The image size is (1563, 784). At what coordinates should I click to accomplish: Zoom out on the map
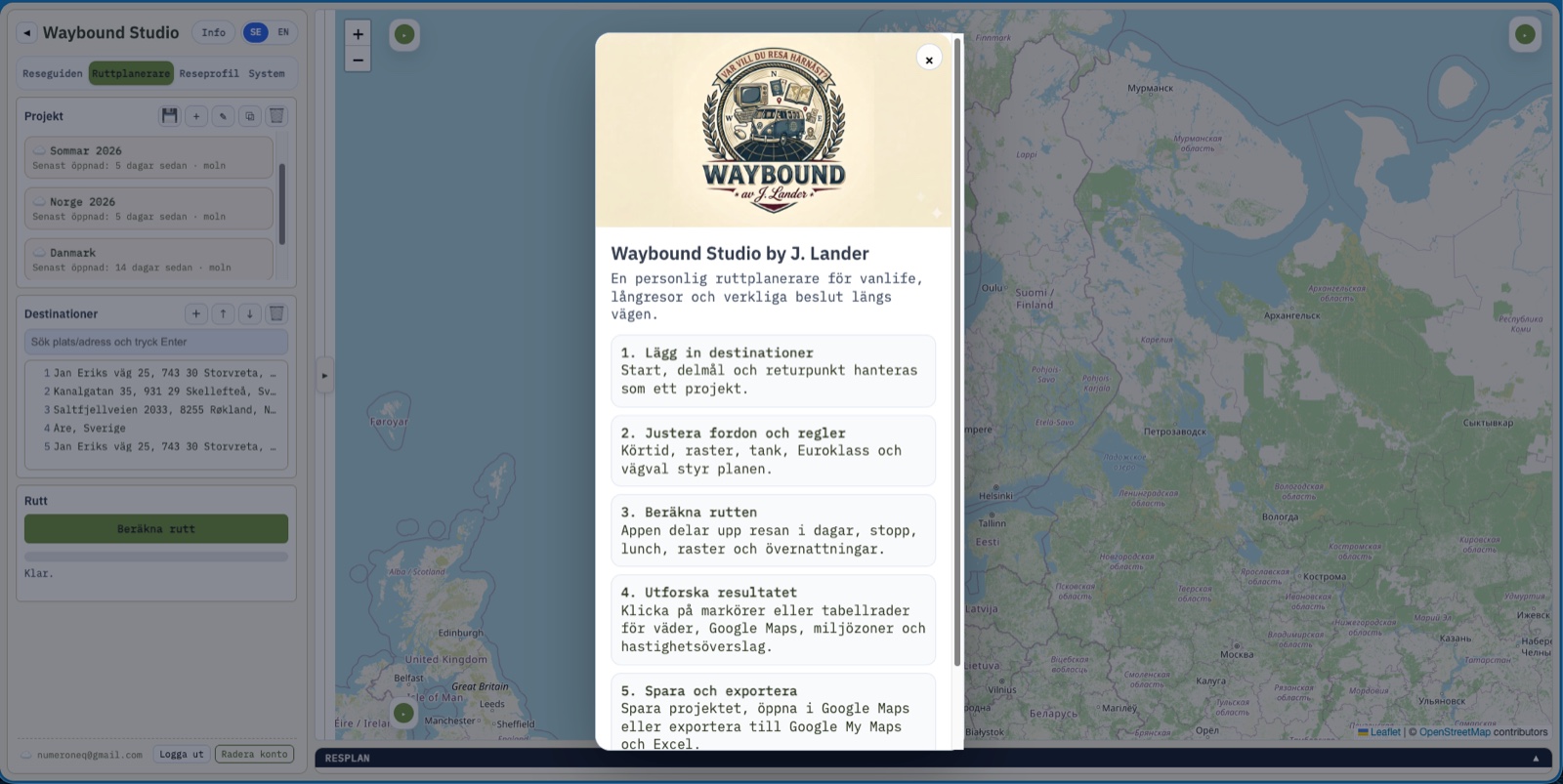click(x=358, y=60)
